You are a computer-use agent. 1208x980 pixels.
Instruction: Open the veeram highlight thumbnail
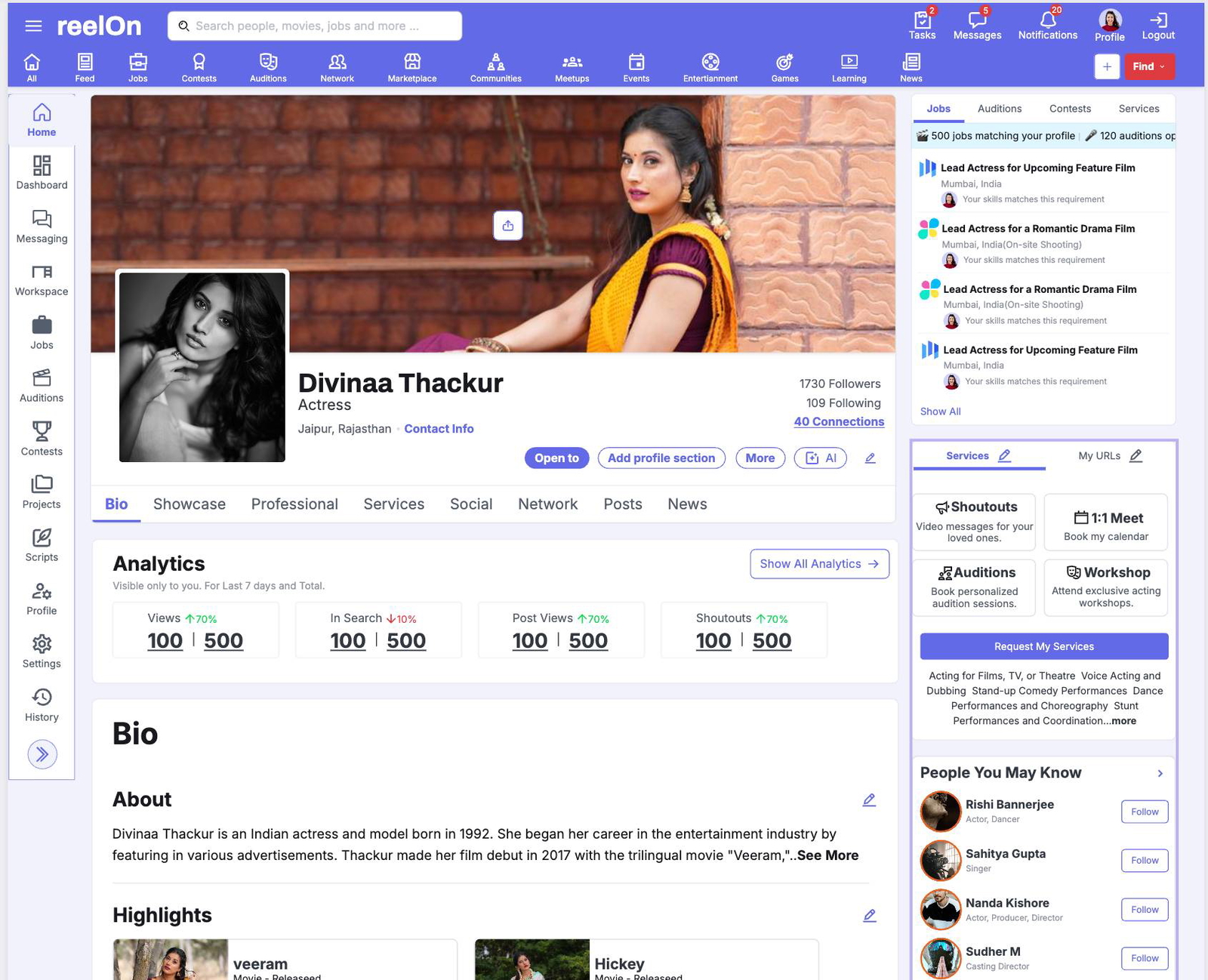[171, 960]
